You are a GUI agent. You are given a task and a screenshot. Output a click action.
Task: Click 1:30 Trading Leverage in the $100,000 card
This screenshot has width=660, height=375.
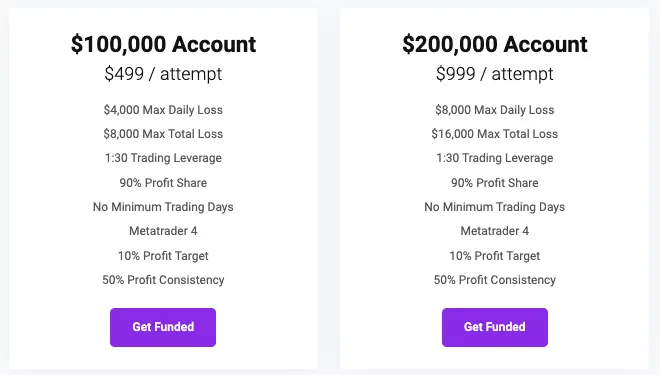163,158
